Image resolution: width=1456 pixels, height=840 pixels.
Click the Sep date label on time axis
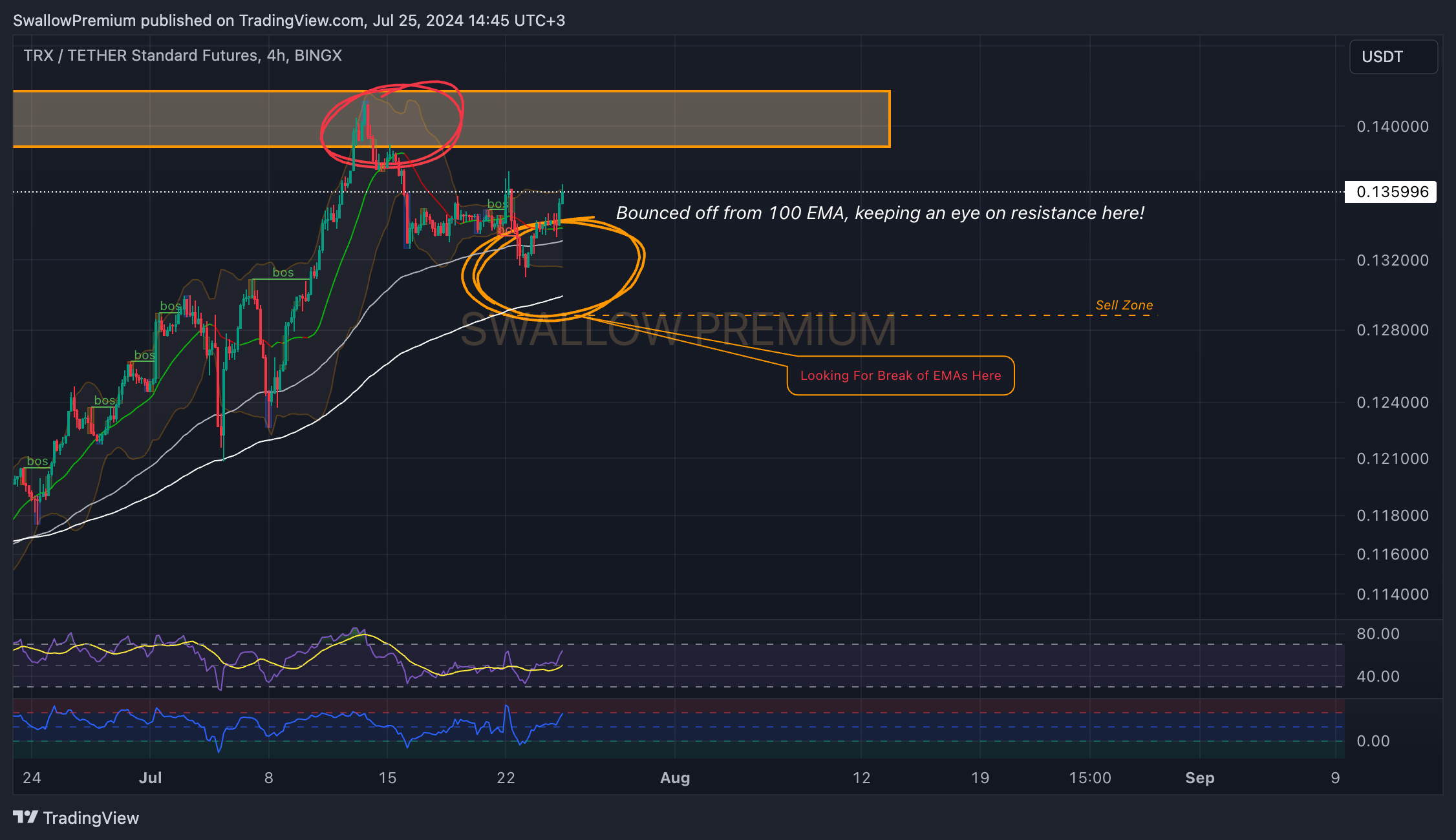point(1200,778)
